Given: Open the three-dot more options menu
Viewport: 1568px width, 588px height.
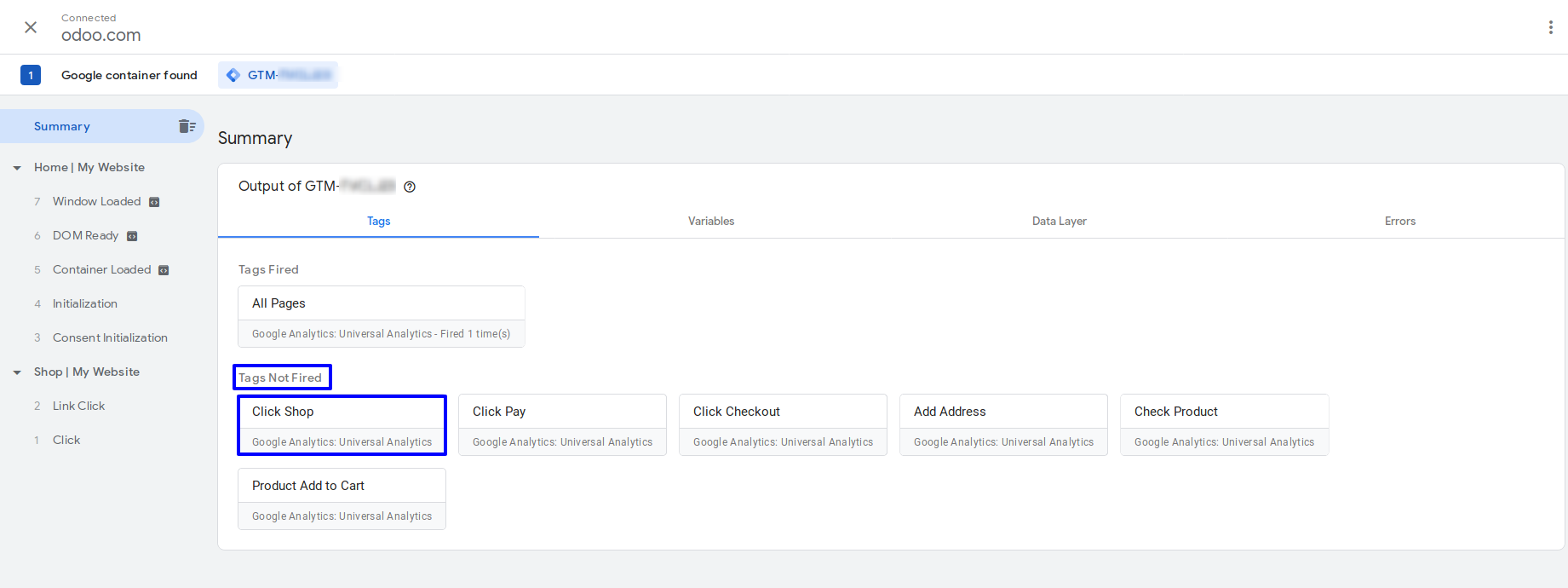Looking at the screenshot, I should (1550, 27).
